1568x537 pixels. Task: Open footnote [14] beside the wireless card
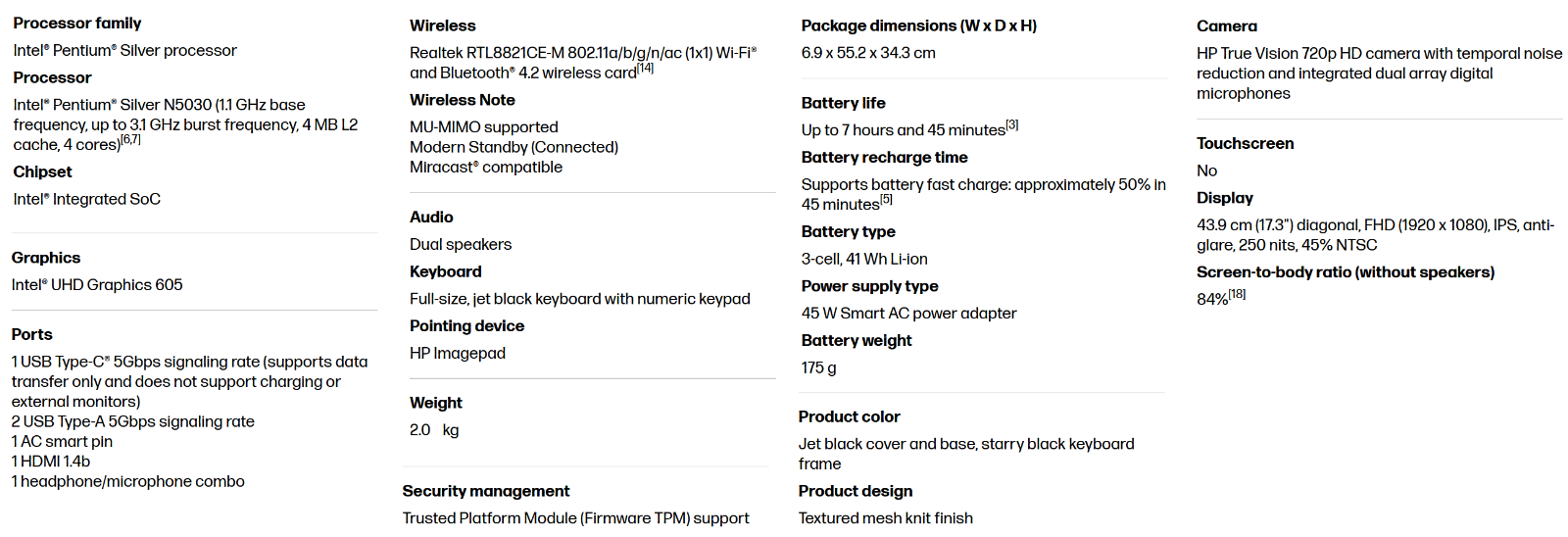tap(646, 69)
